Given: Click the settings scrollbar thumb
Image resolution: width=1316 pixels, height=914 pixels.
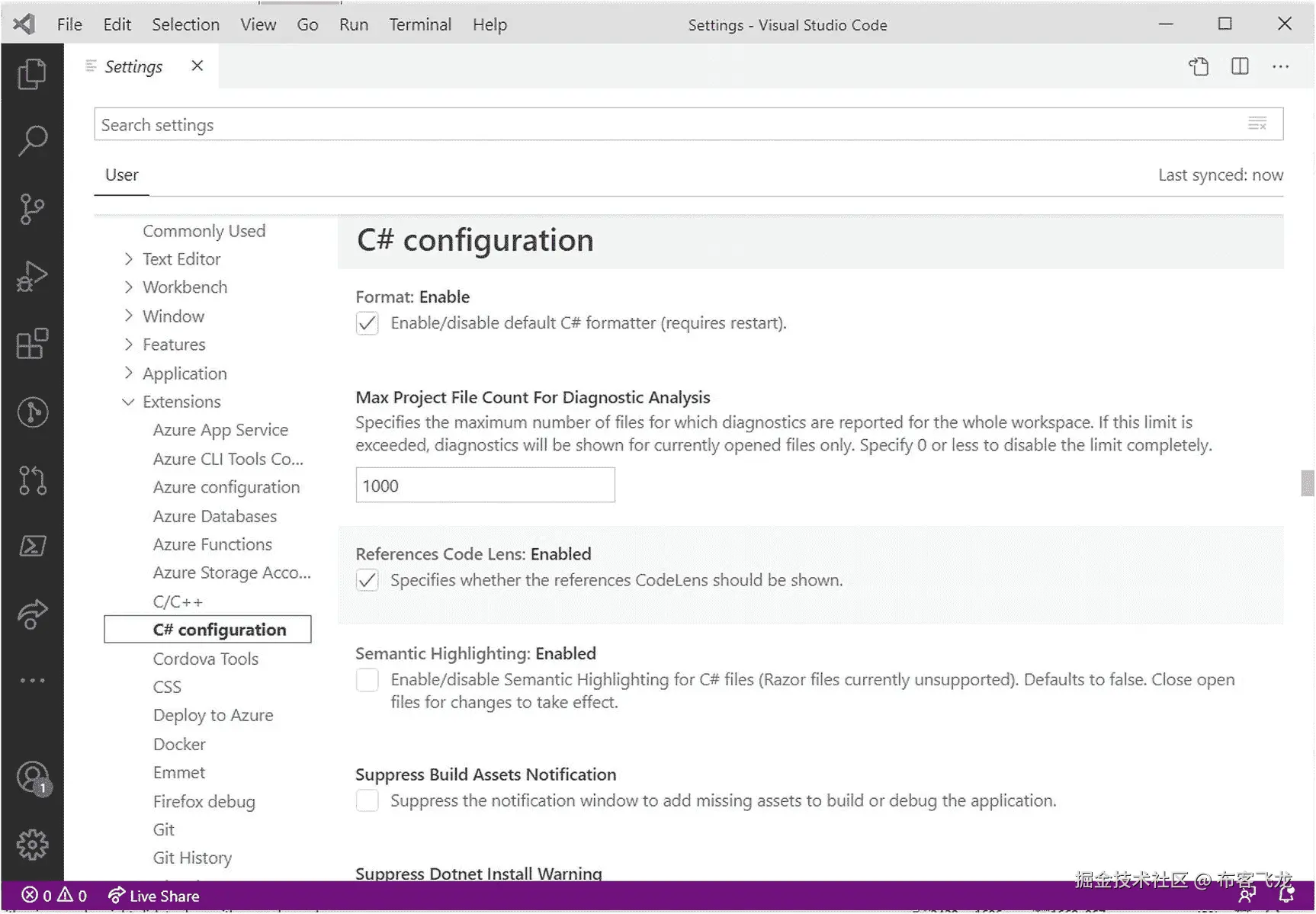Looking at the screenshot, I should (x=1307, y=483).
